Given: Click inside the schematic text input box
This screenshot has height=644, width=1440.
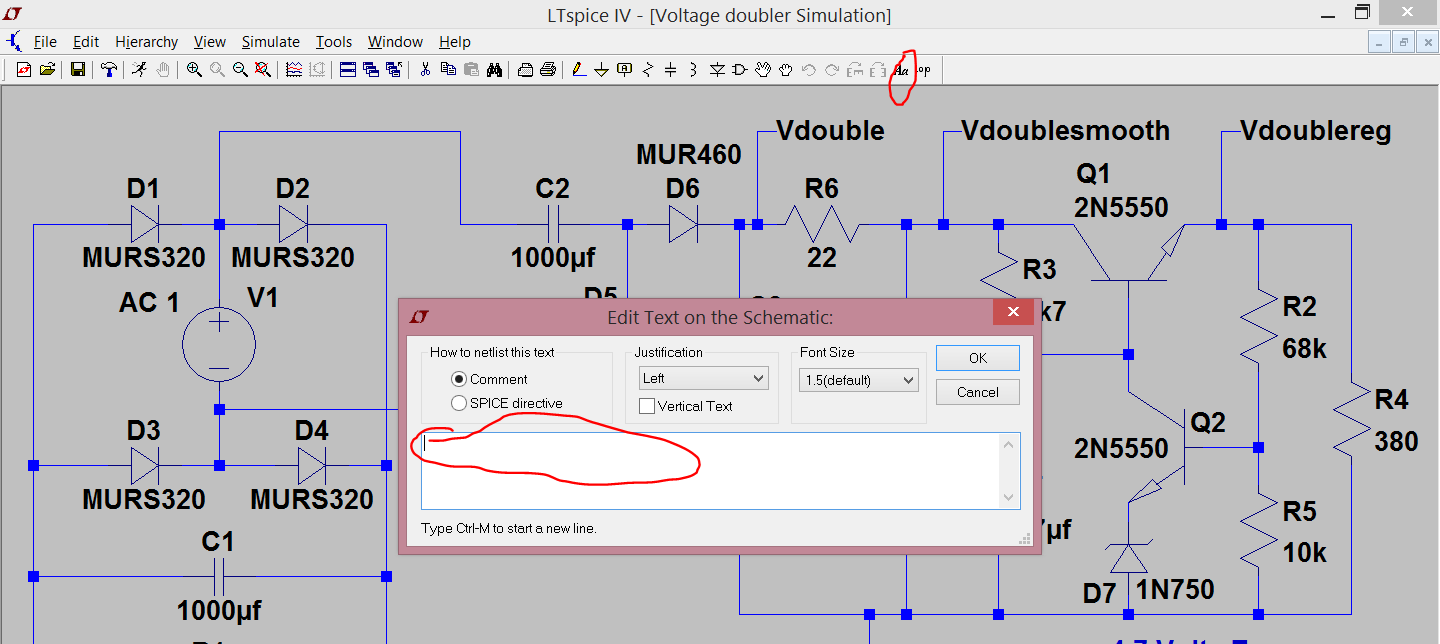Looking at the screenshot, I should click(x=710, y=471).
